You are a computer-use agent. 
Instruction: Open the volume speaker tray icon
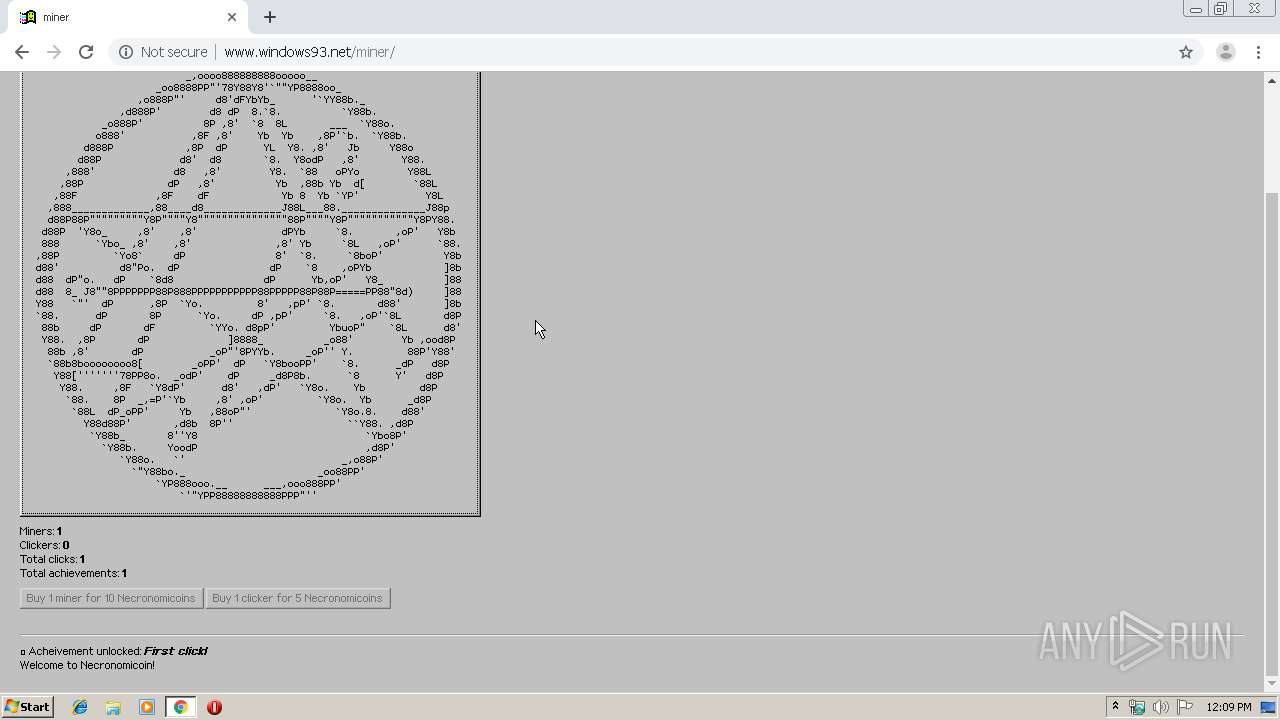1161,707
